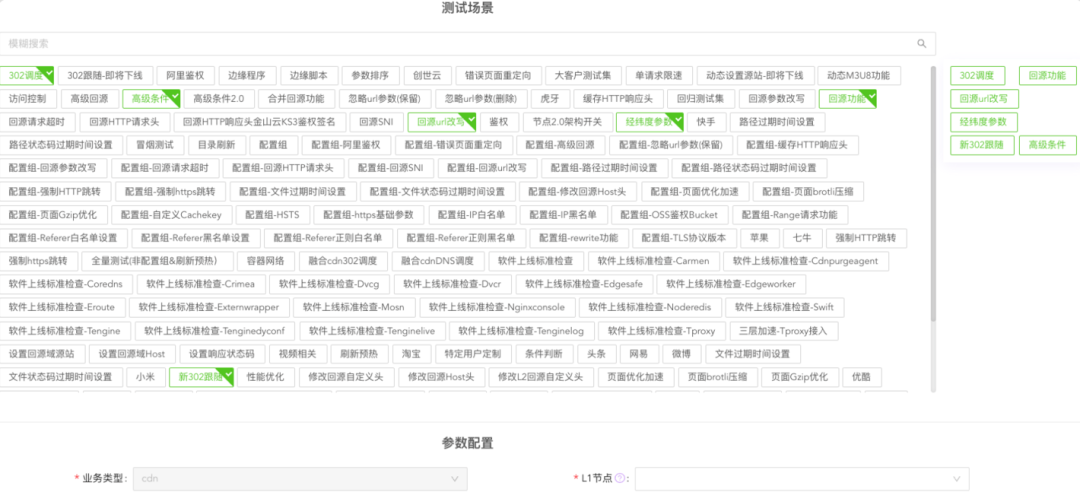
Task: Select the 302跟随-即将下线 scenario tag
Action: pos(105,76)
